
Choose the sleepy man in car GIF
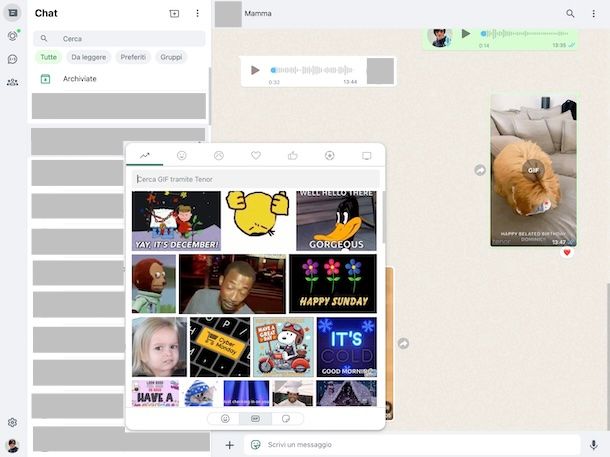coord(232,284)
